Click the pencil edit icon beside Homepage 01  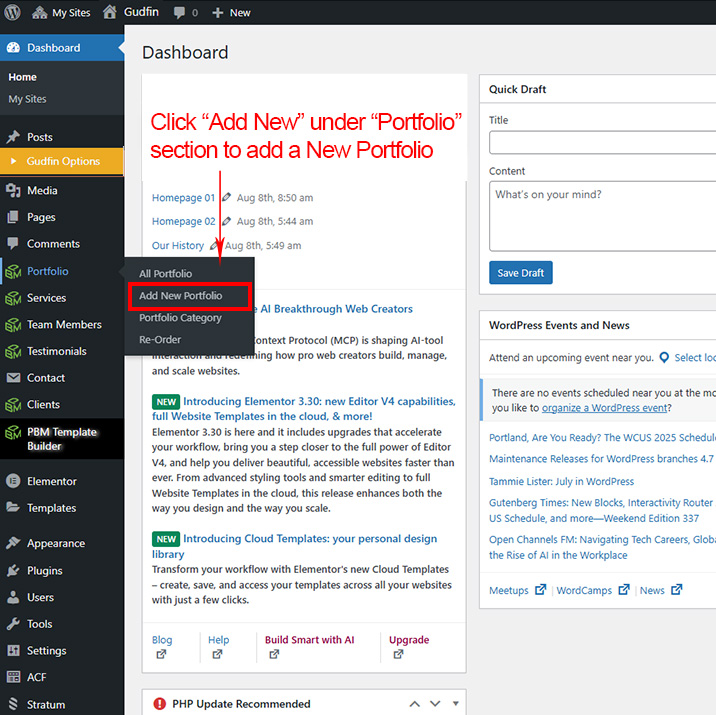(x=226, y=198)
